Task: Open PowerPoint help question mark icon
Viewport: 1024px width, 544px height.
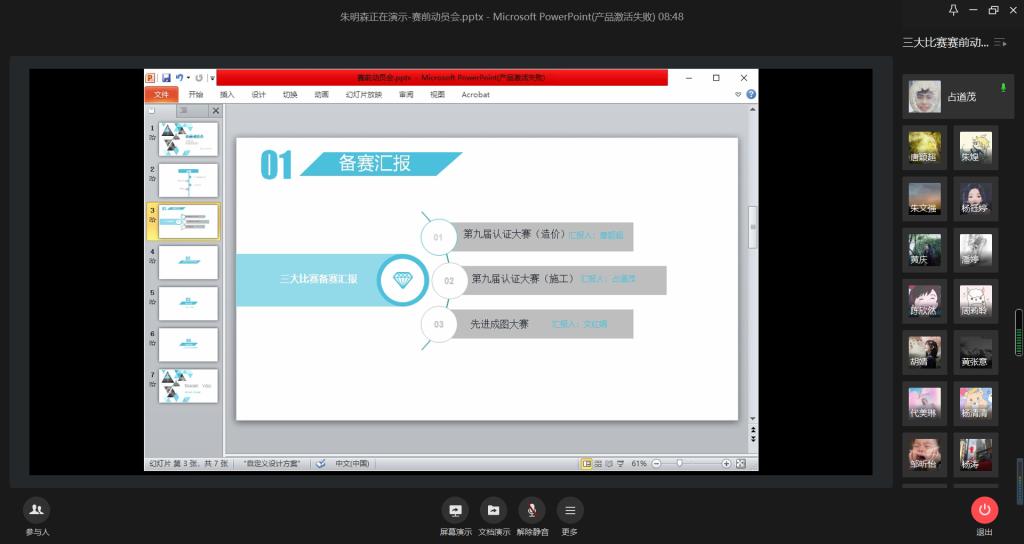Action: tap(751, 94)
